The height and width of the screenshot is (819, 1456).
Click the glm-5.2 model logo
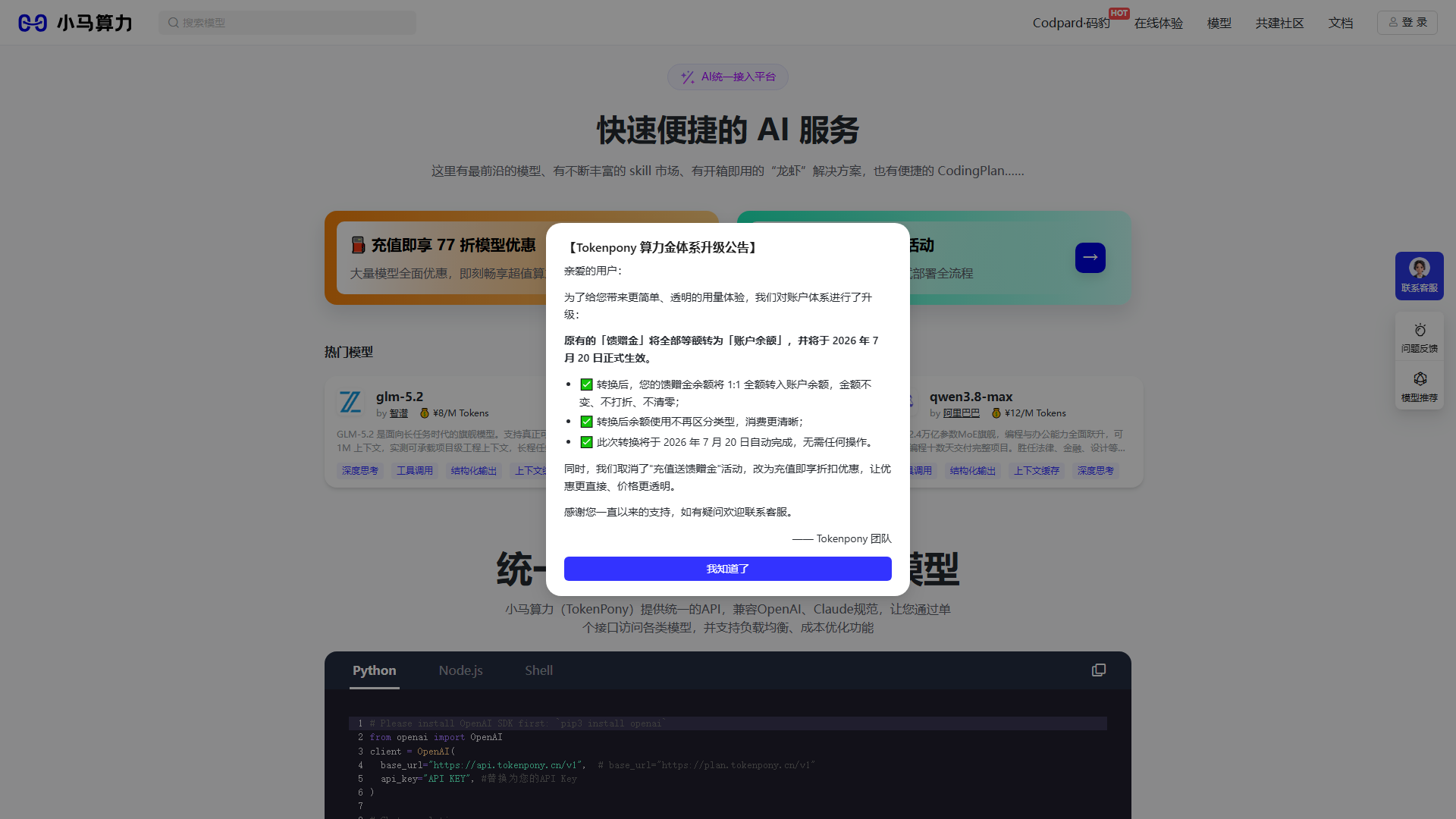[350, 402]
